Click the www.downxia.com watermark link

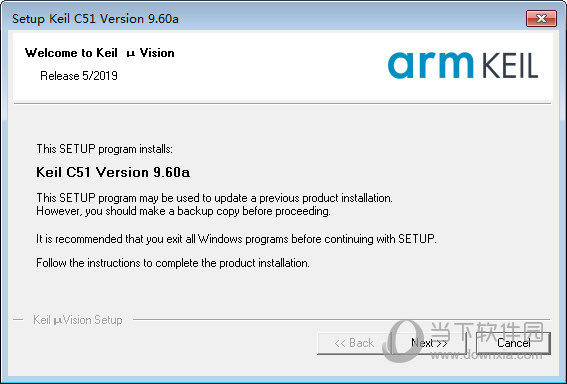(486, 355)
